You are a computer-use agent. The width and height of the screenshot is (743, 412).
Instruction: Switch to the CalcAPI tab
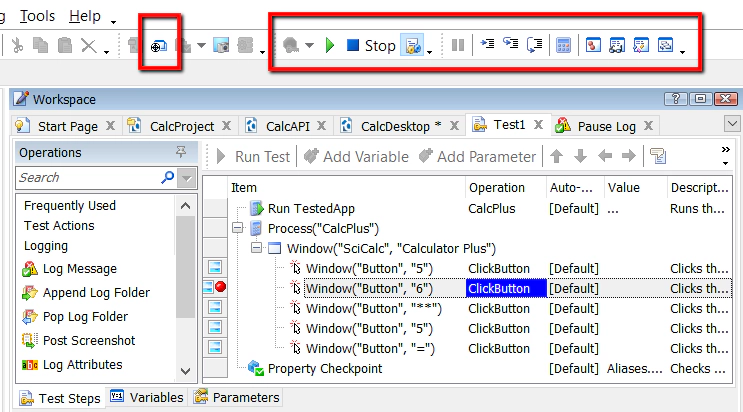pos(288,126)
